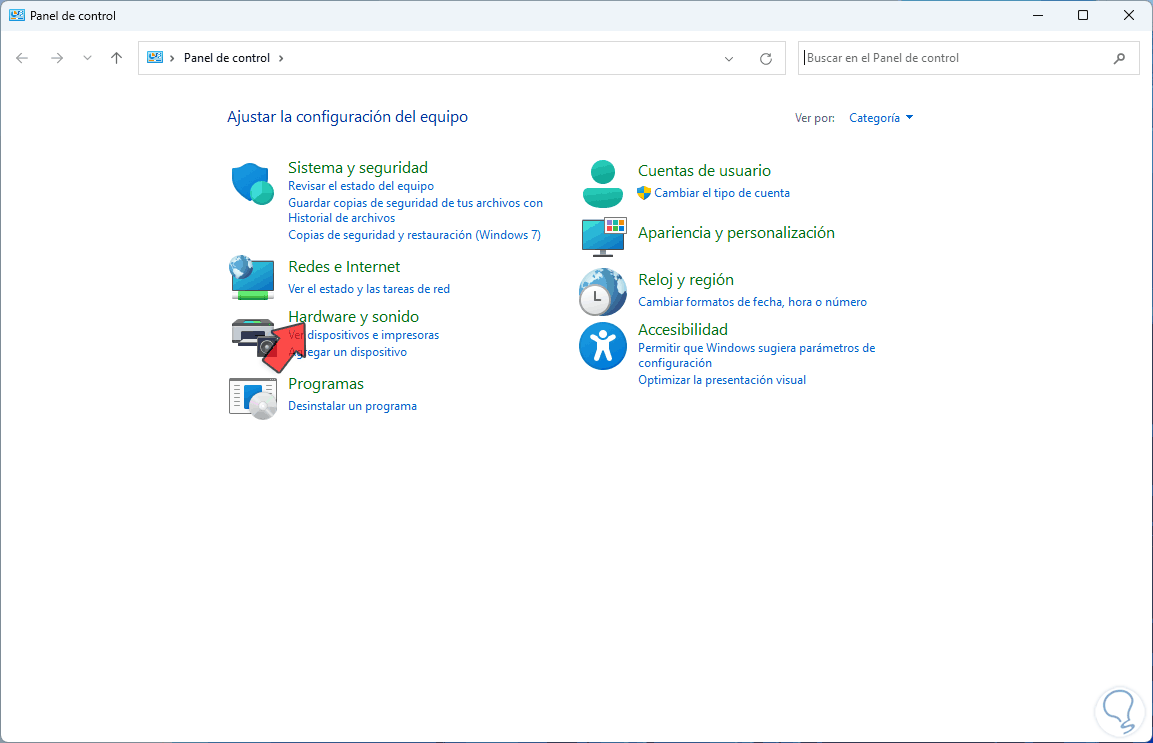This screenshot has height=743, width=1153.
Task: Open Optimizar la presentación visual link
Action: click(x=721, y=380)
